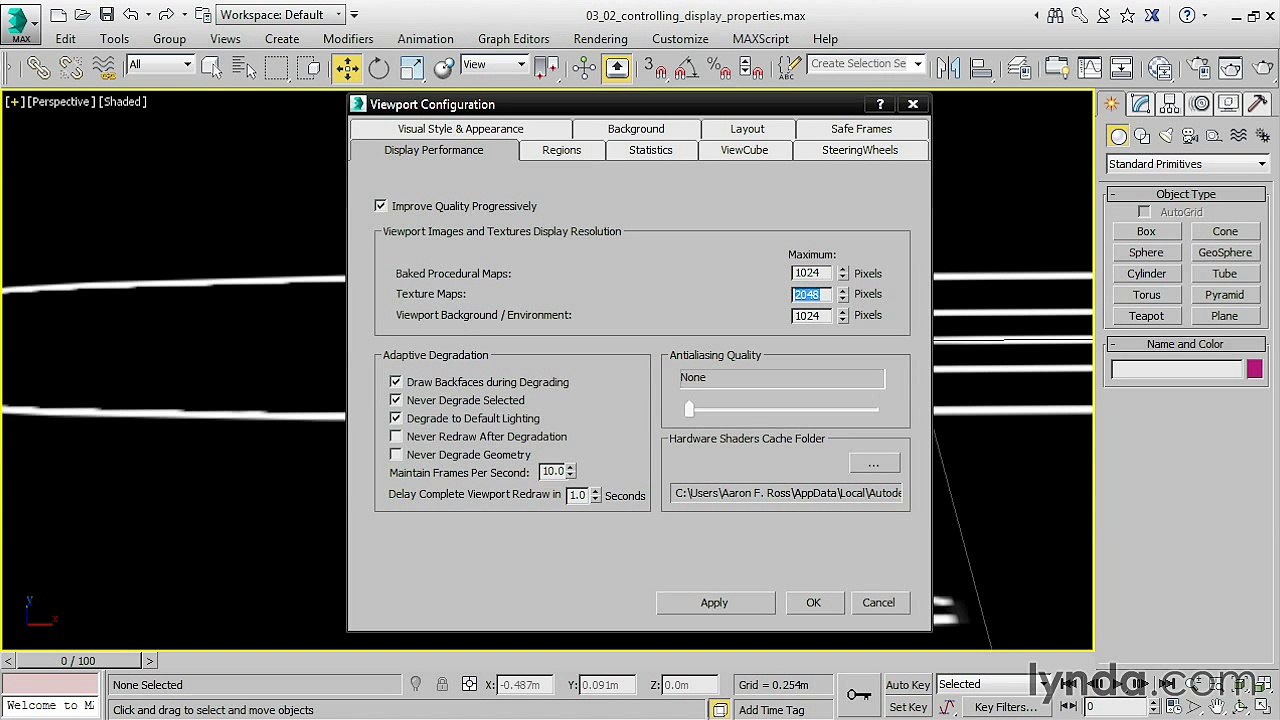Open the Standard Primitives dropdown
The width and height of the screenshot is (1280, 720).
tap(1187, 164)
